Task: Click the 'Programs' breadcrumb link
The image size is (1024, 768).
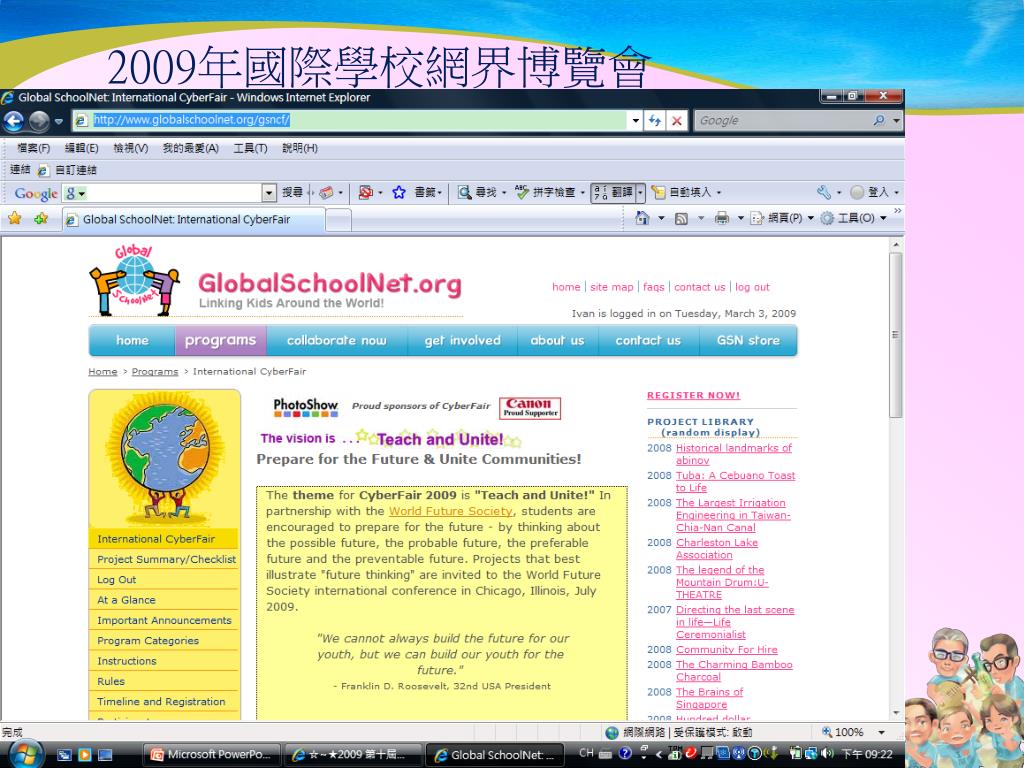Action: coord(155,372)
